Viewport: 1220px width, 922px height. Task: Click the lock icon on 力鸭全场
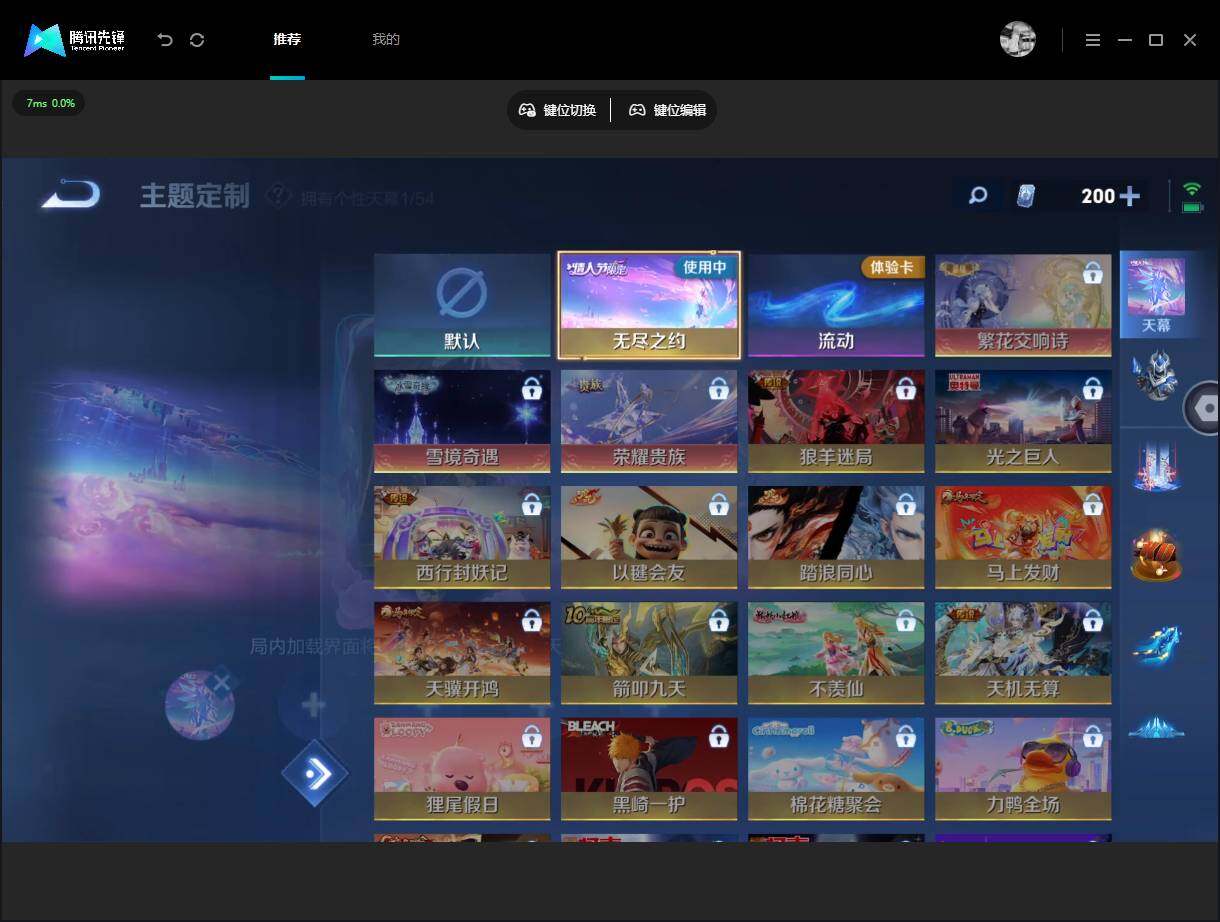tap(1092, 736)
